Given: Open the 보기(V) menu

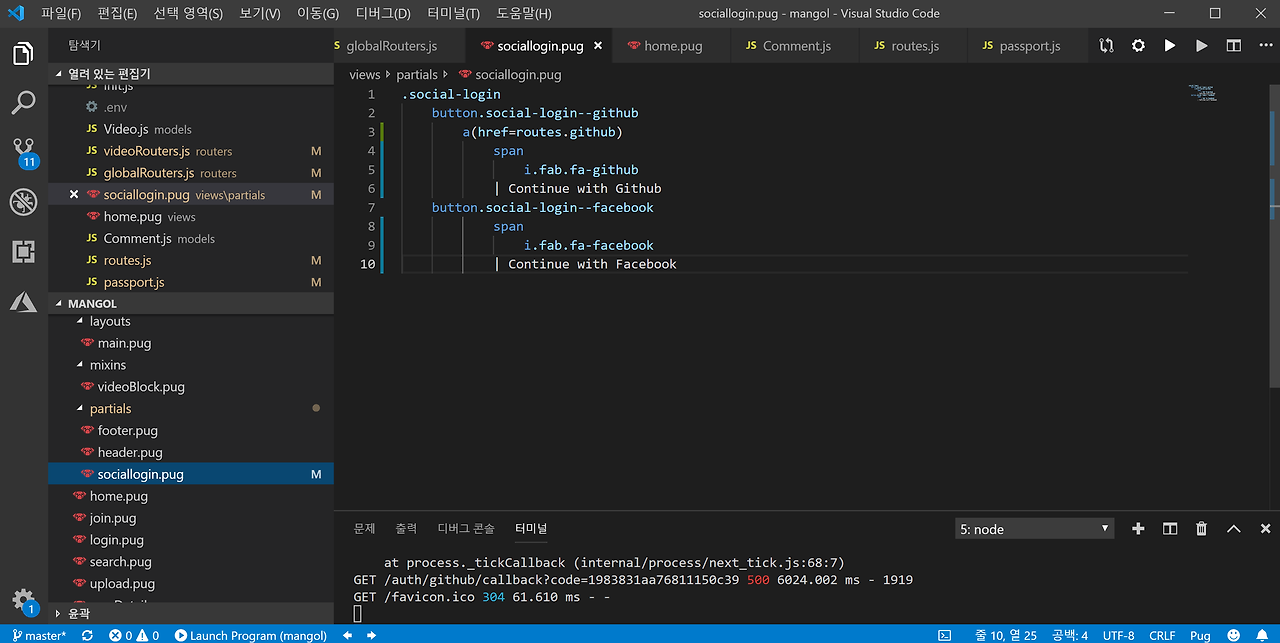Looking at the screenshot, I should [260, 14].
